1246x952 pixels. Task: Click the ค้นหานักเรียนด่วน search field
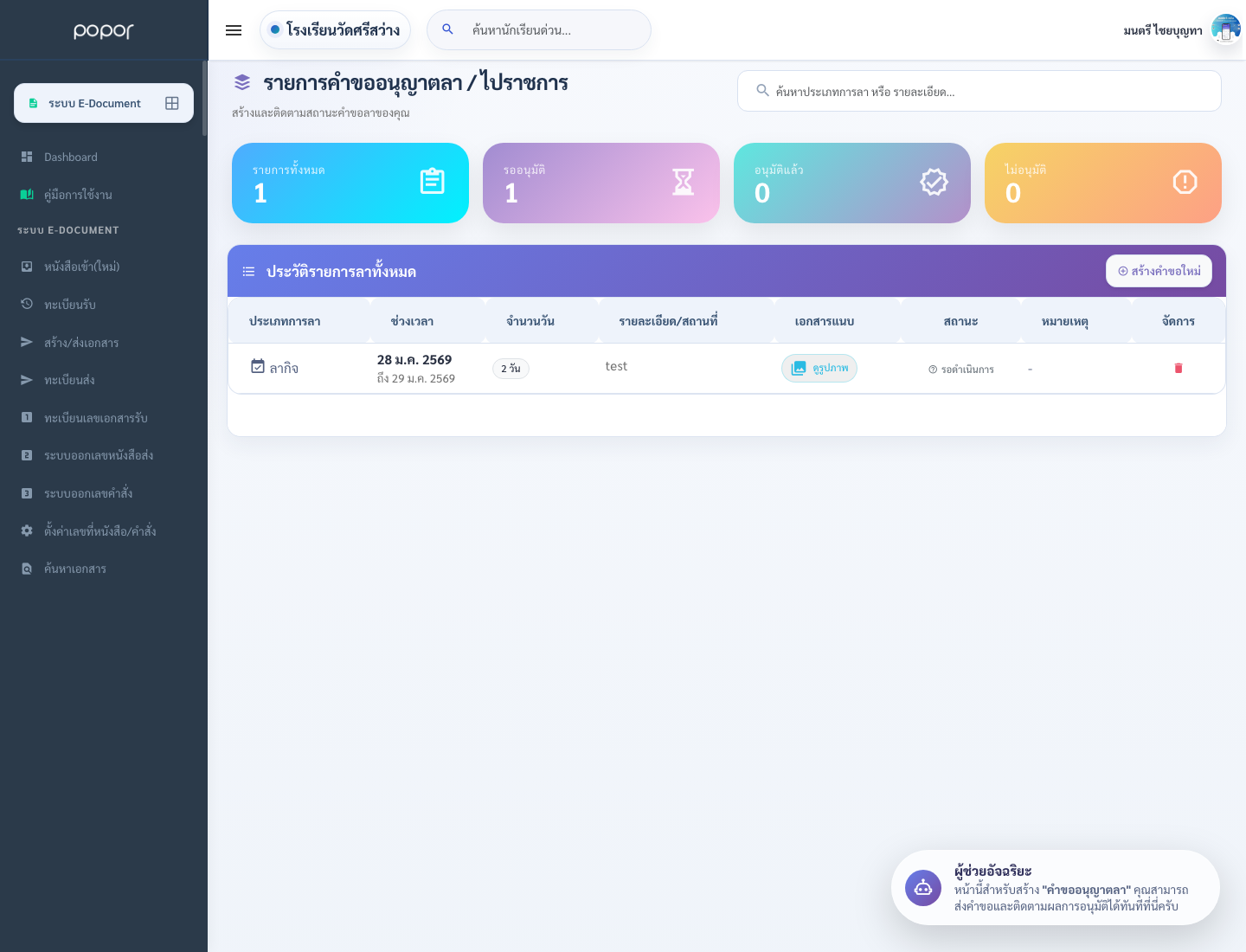[539, 29]
